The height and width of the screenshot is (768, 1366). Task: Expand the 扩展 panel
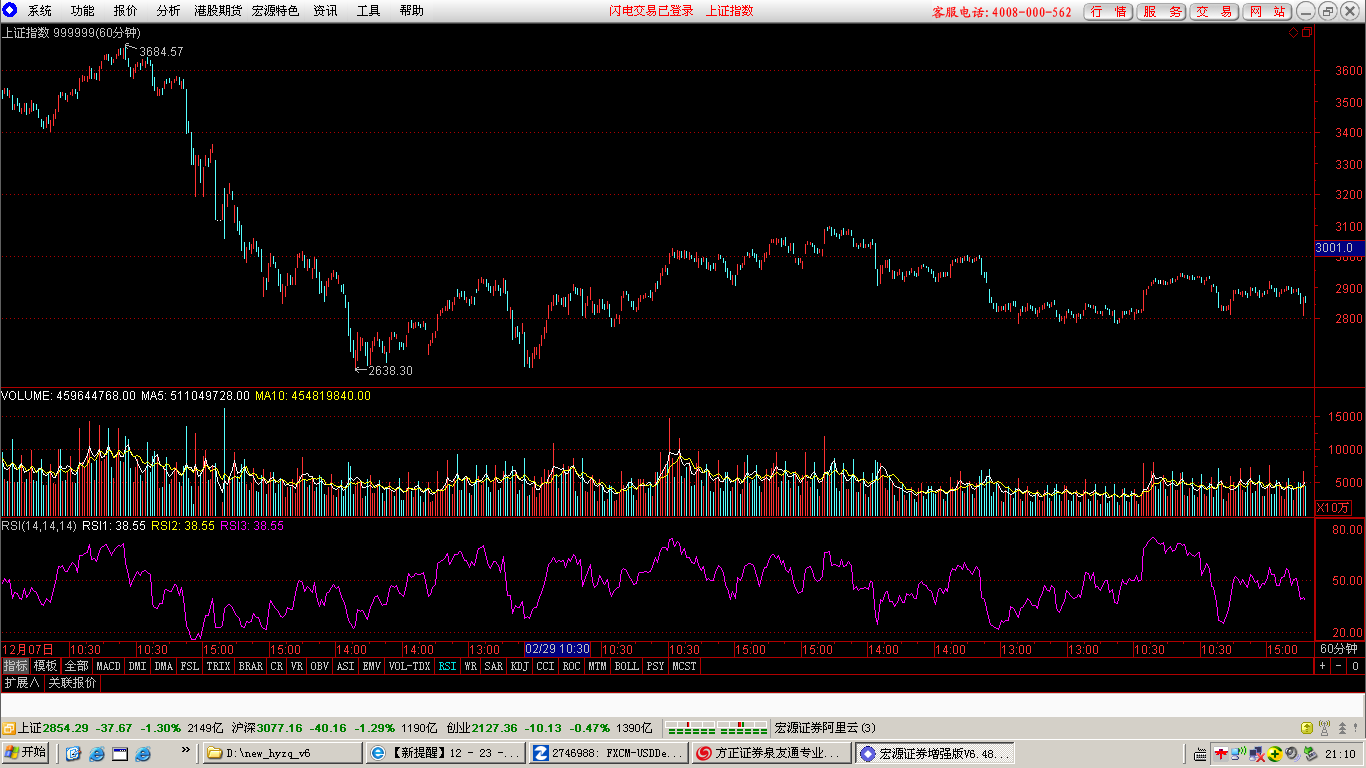(22, 683)
